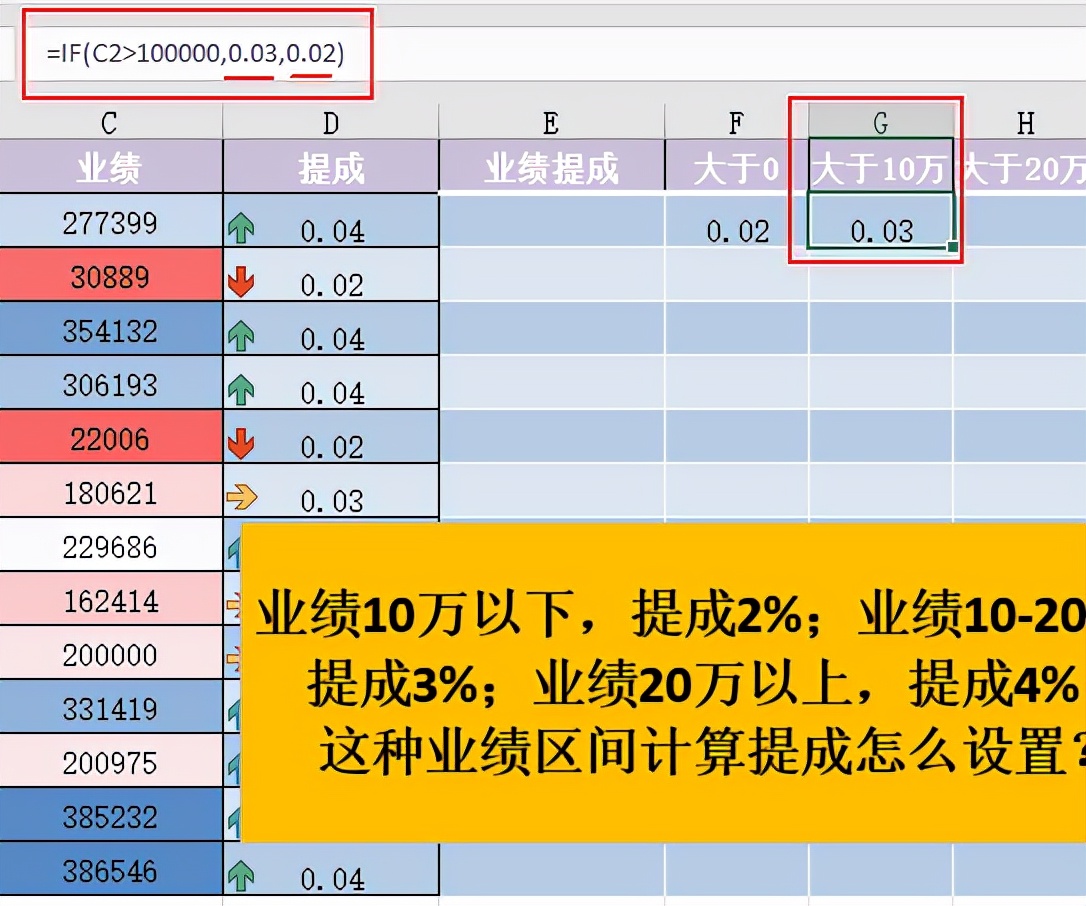Select the red cell with value 22006
Screen dimensions: 1086x906
tap(111, 436)
